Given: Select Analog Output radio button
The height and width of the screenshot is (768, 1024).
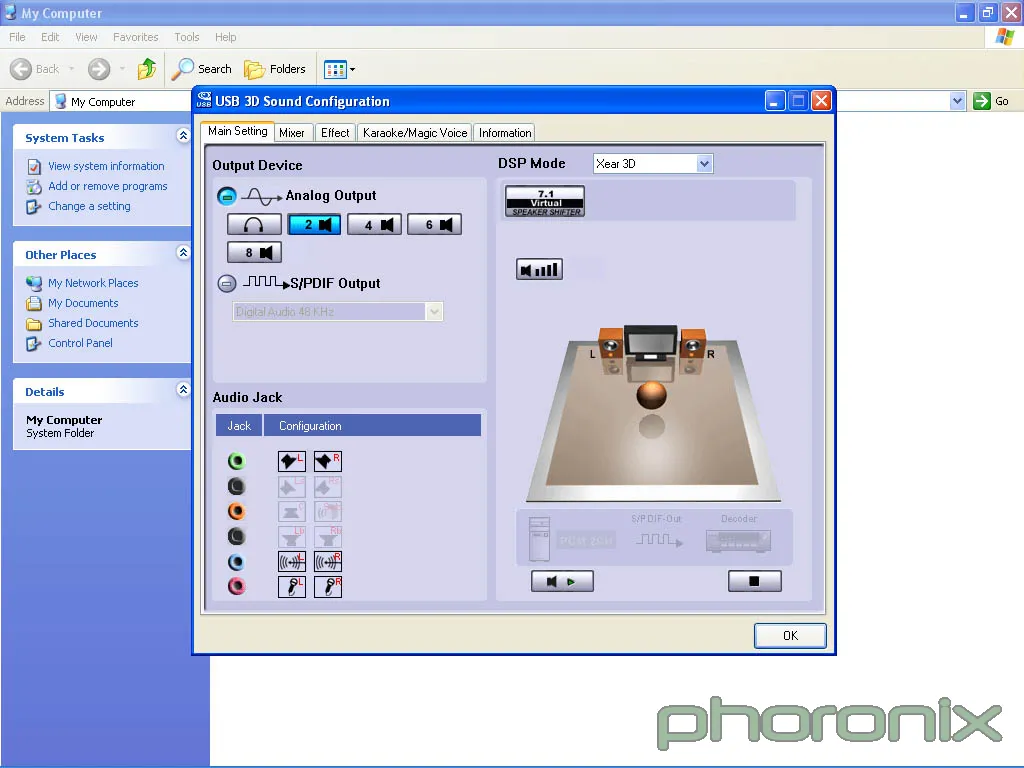Looking at the screenshot, I should pos(227,195).
